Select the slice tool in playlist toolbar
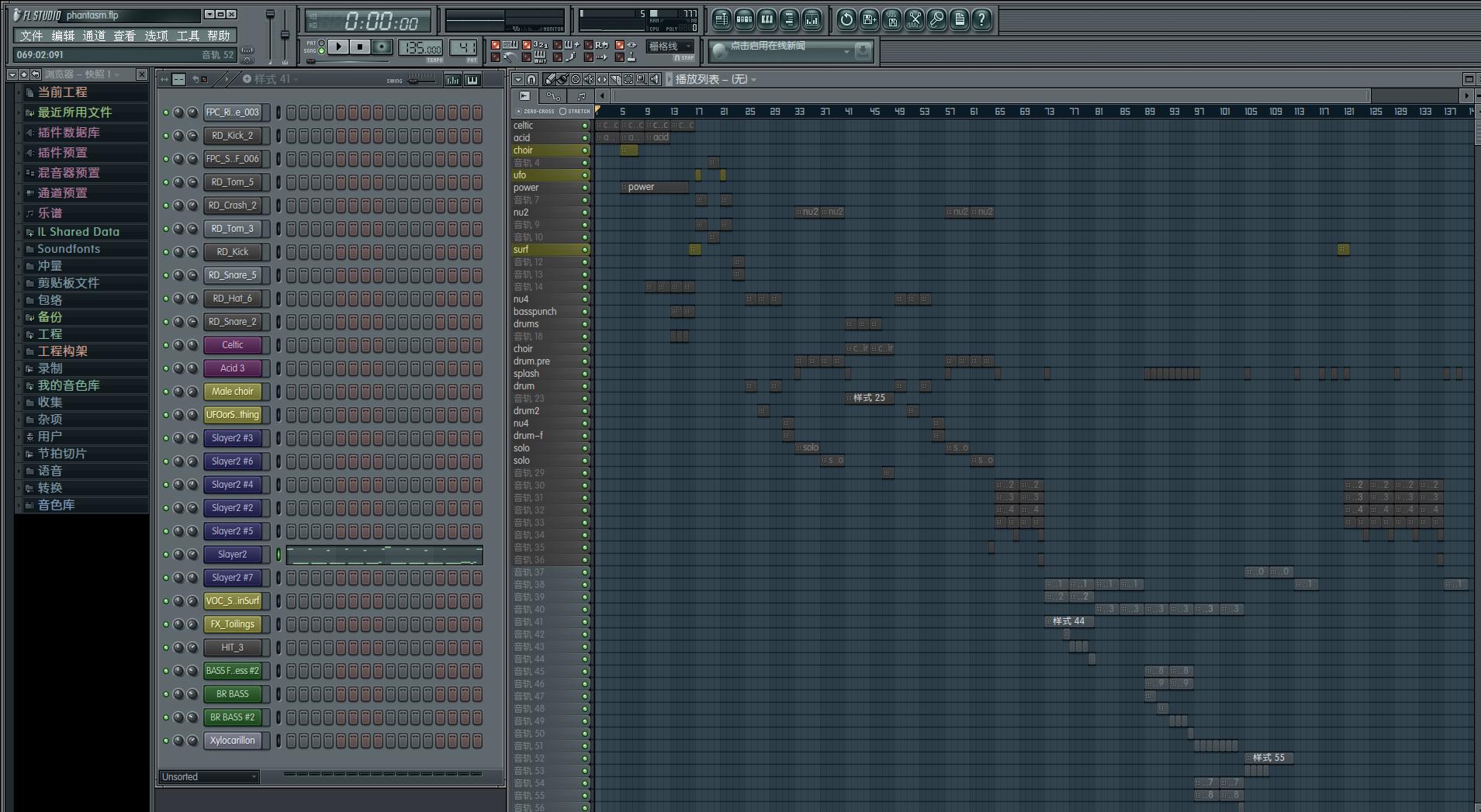Viewport: 1481px width, 812px height. 615,79
